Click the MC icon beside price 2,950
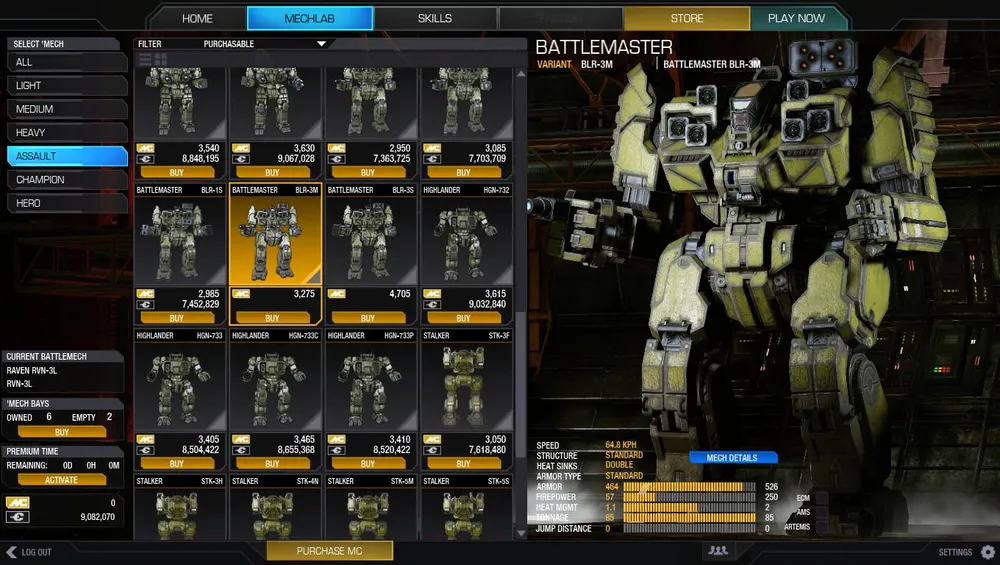1000x565 pixels. pyautogui.click(x=337, y=148)
